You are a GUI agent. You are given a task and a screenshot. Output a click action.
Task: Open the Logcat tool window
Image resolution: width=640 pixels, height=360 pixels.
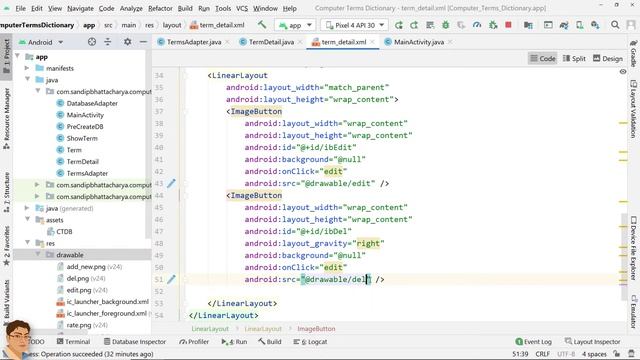310,342
